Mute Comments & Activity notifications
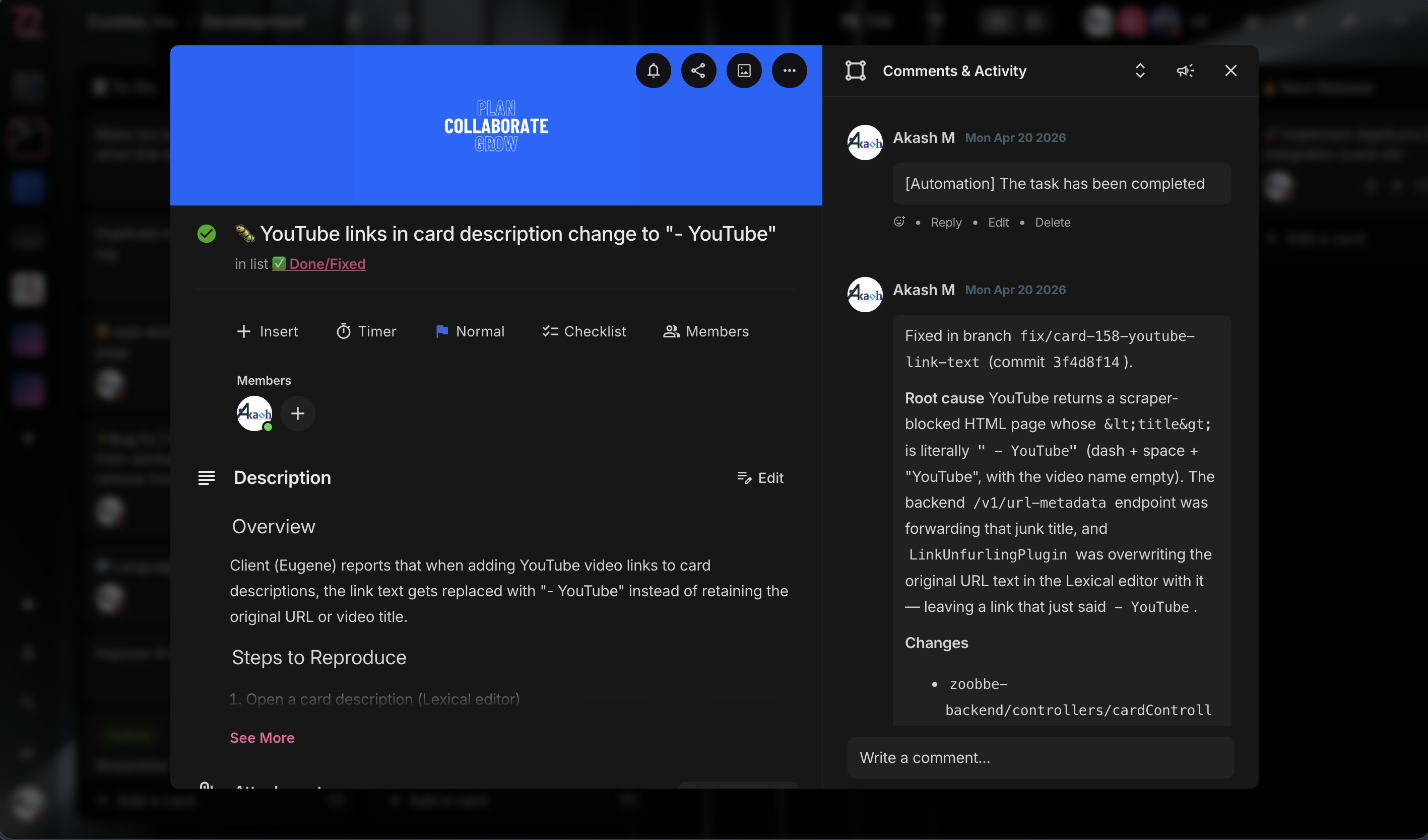This screenshot has width=1428, height=840. (1186, 70)
